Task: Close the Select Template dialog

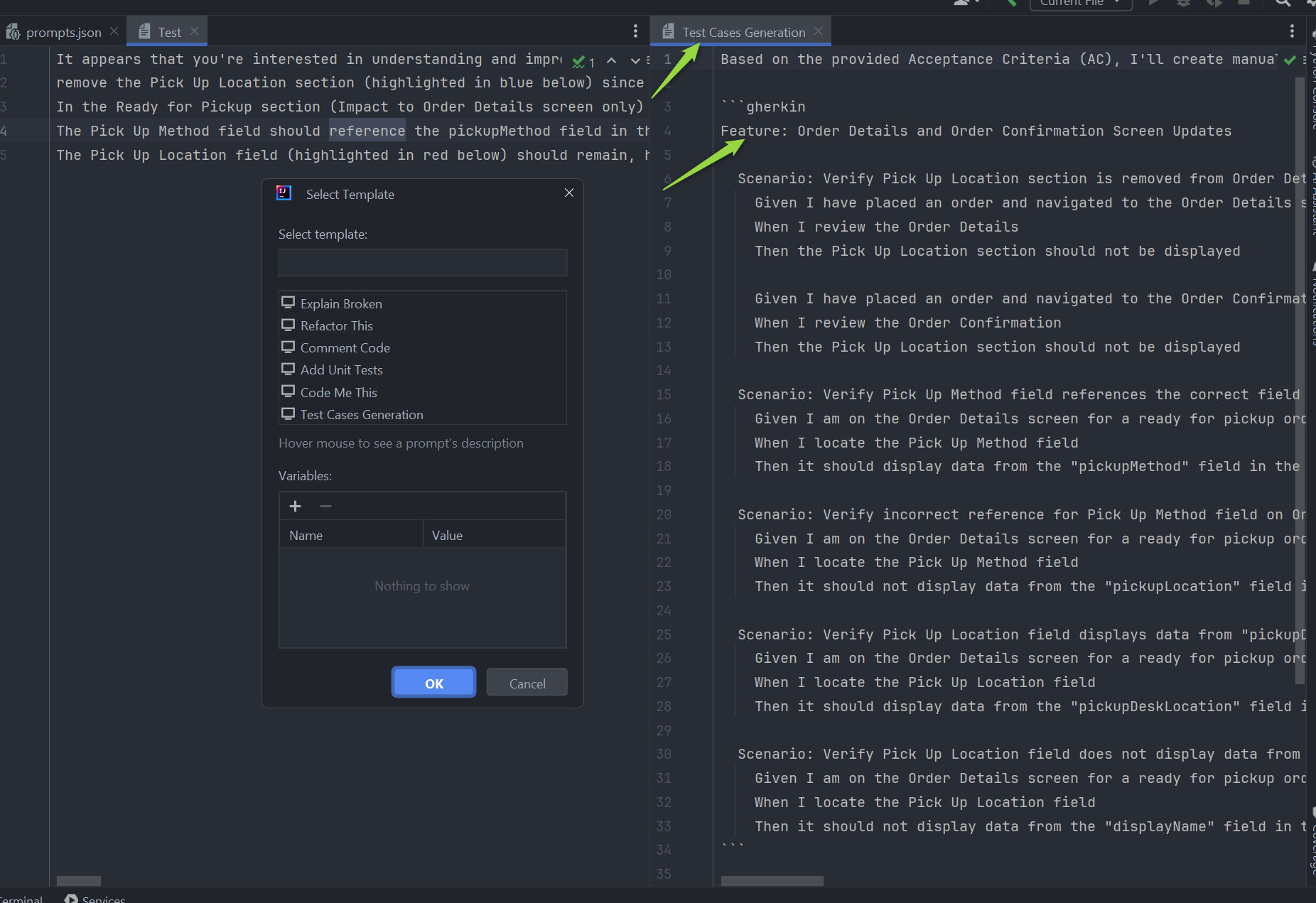Action: point(569,193)
